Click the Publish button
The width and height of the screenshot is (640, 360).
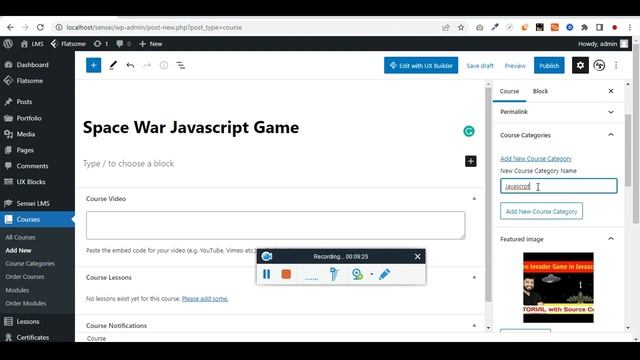point(549,65)
